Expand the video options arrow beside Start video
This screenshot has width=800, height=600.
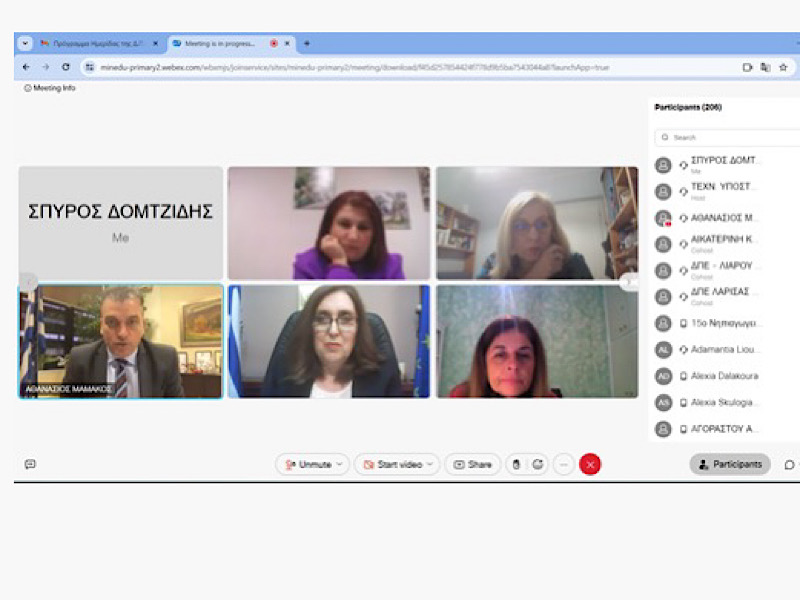coord(431,464)
